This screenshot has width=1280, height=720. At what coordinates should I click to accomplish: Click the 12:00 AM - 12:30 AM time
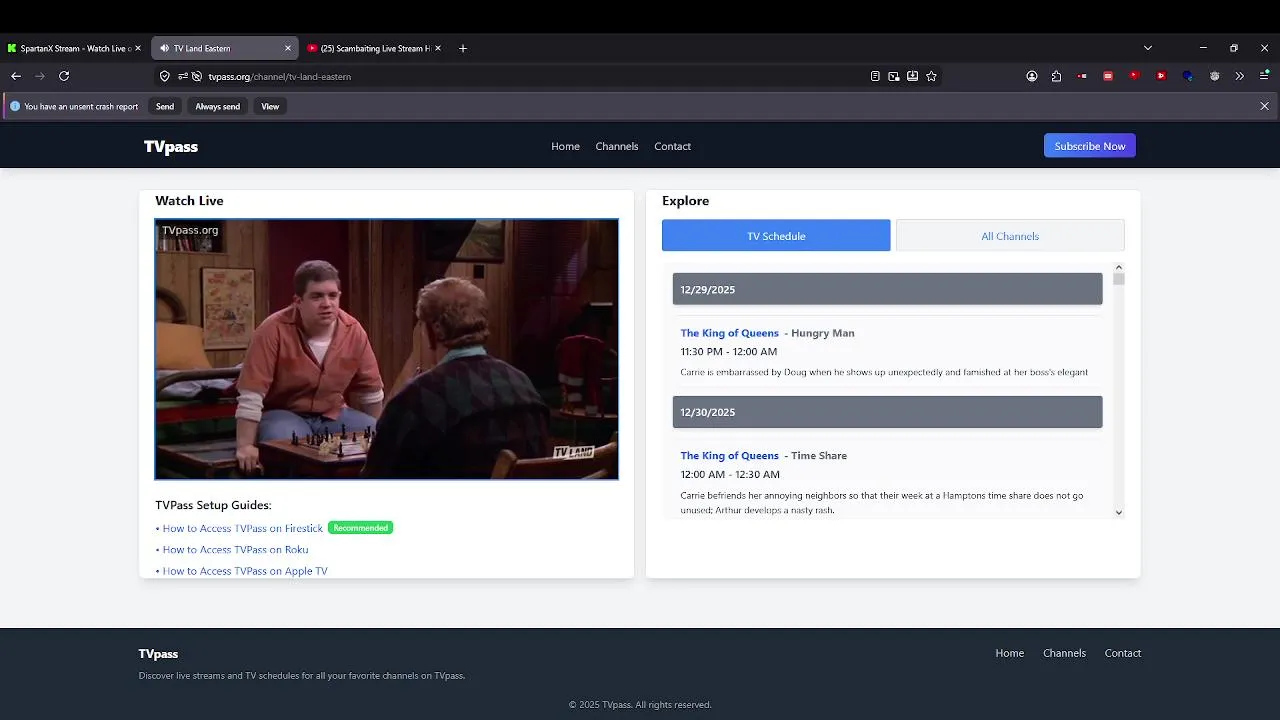tap(730, 475)
